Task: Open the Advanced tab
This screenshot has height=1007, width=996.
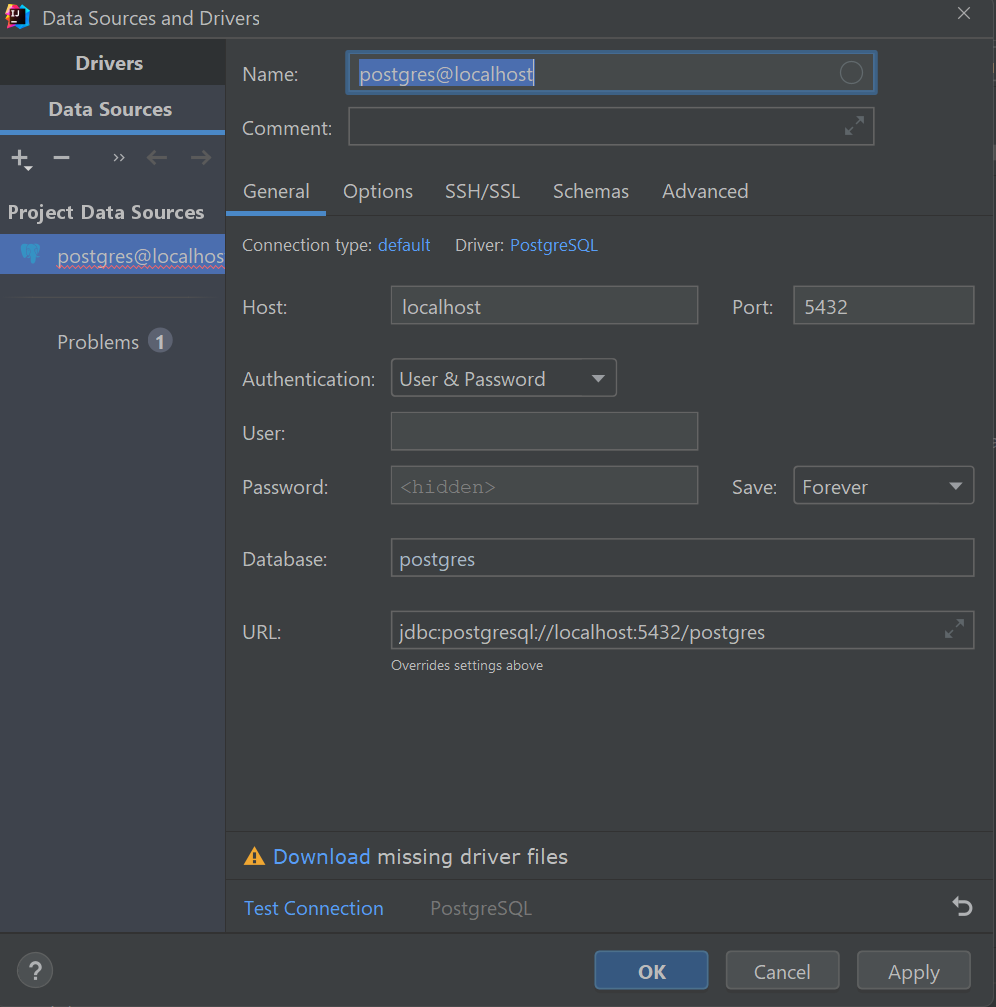Action: (x=705, y=191)
